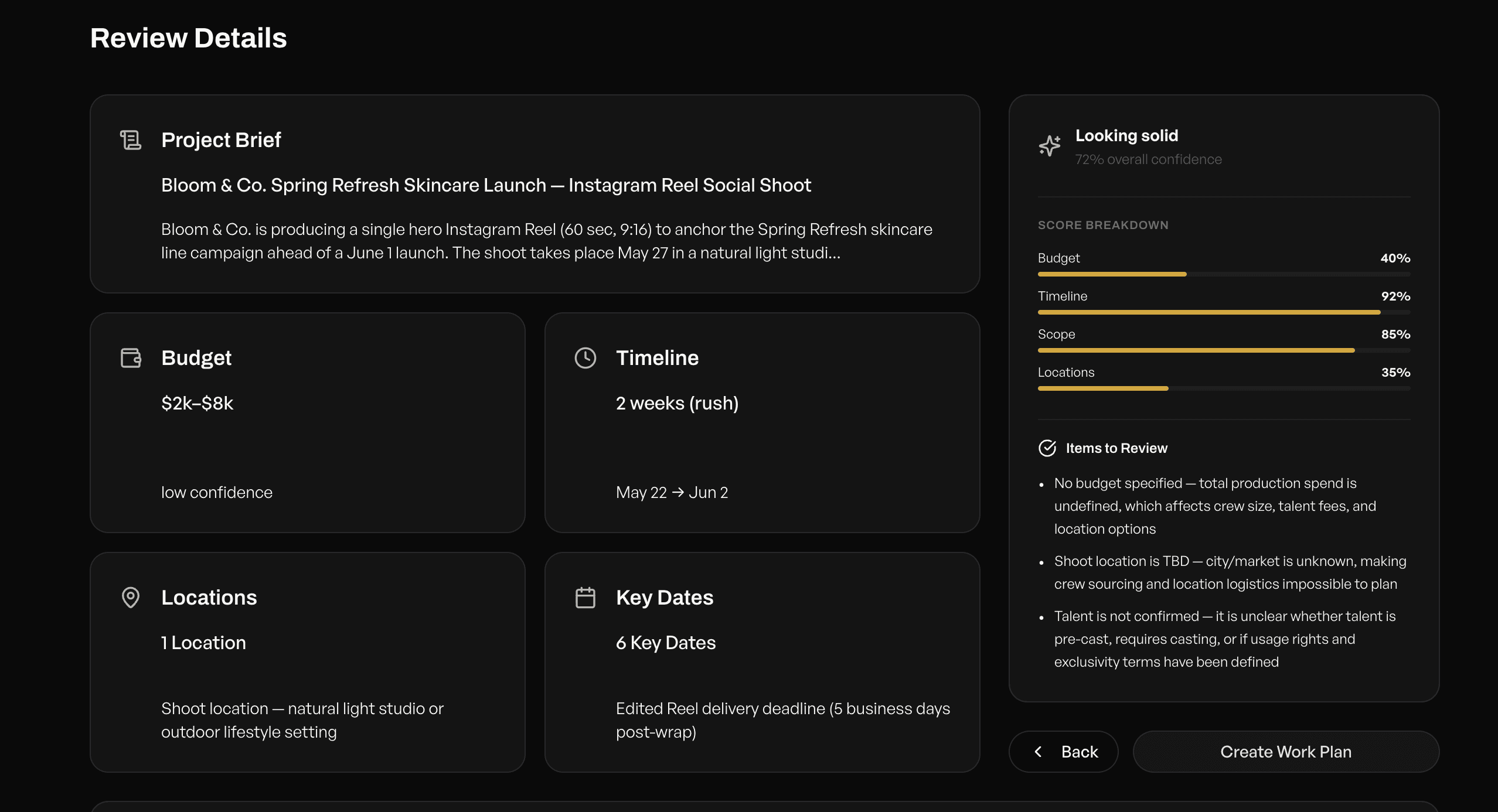Viewport: 1498px width, 812px height.
Task: Click the Scope score progress bar
Action: coord(1224,350)
